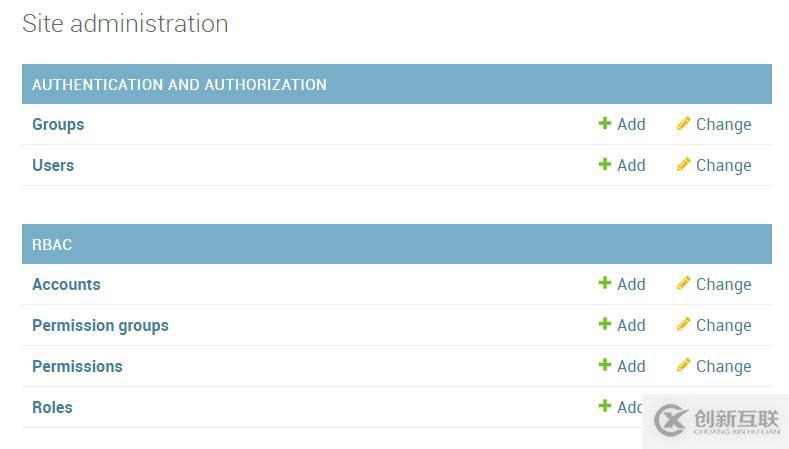Click the pencil icon for Permission groups
Viewport: 789px width, 449px height.
click(684, 325)
